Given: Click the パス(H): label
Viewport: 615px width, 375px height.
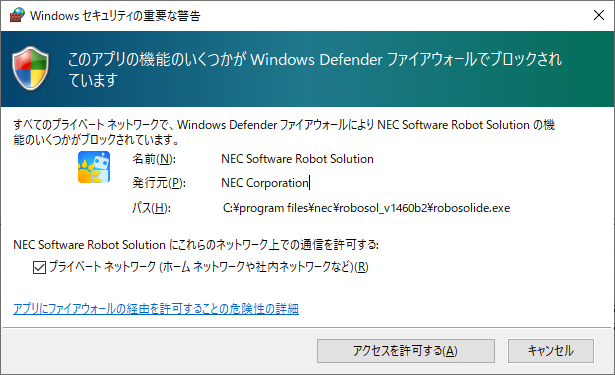Looking at the screenshot, I should (151, 208).
